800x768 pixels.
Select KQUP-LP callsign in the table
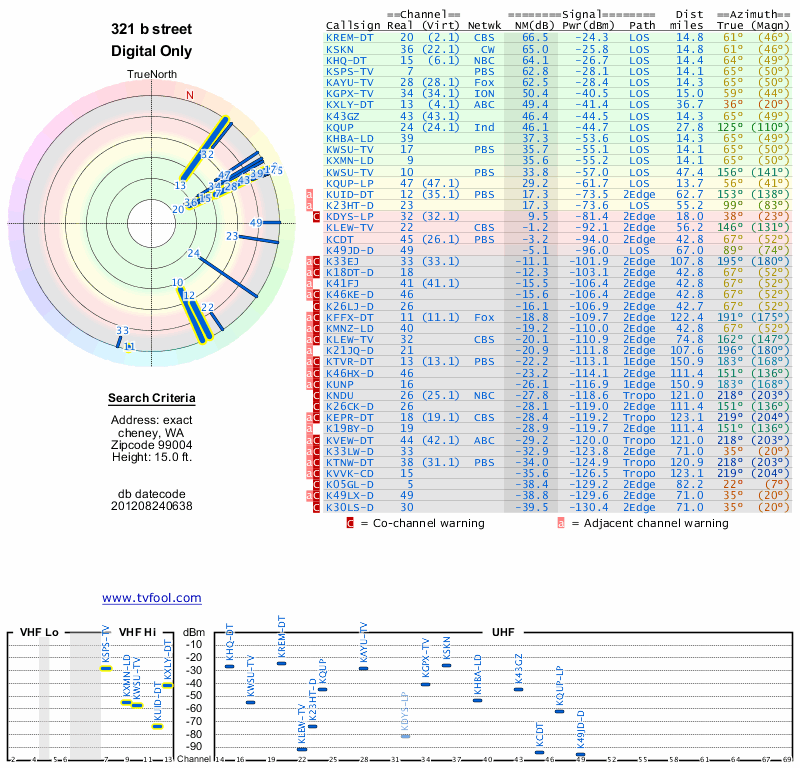coord(350,183)
